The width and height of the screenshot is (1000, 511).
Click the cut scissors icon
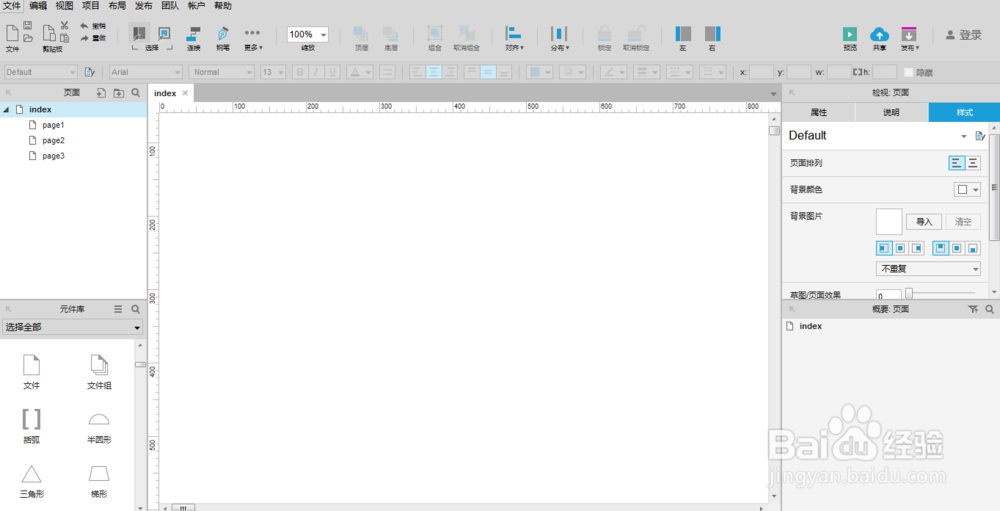64,26
